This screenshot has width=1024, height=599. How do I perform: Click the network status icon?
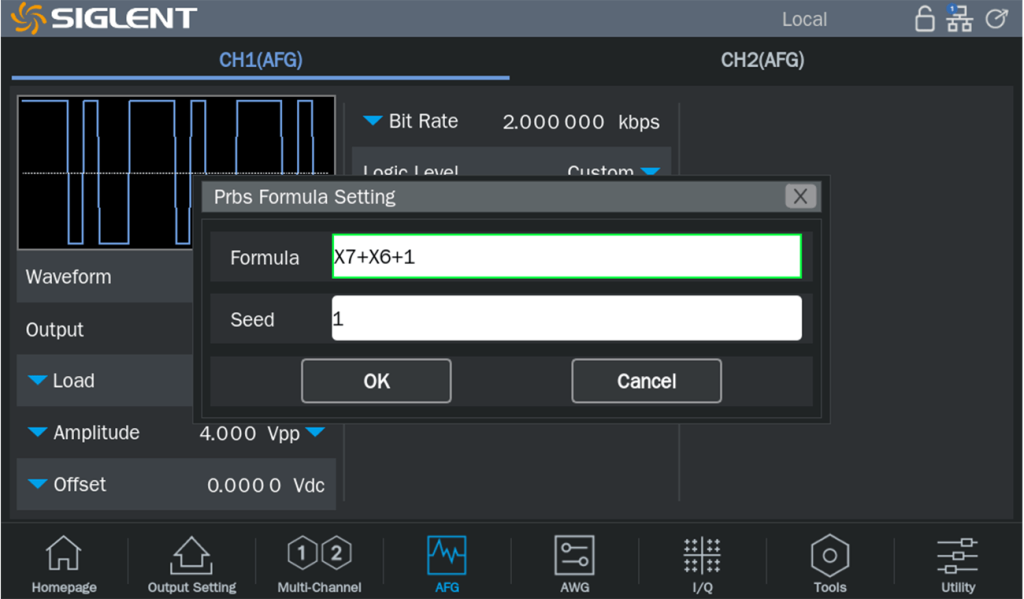click(x=959, y=19)
